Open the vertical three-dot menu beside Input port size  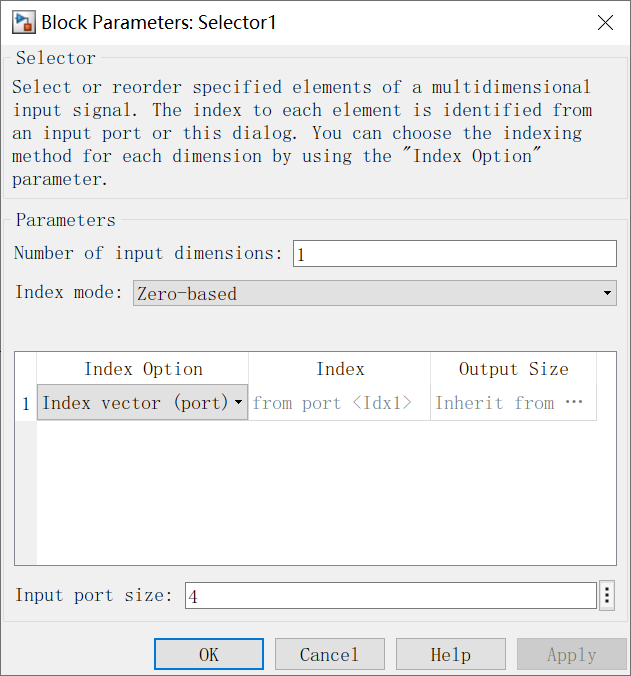coord(607,595)
